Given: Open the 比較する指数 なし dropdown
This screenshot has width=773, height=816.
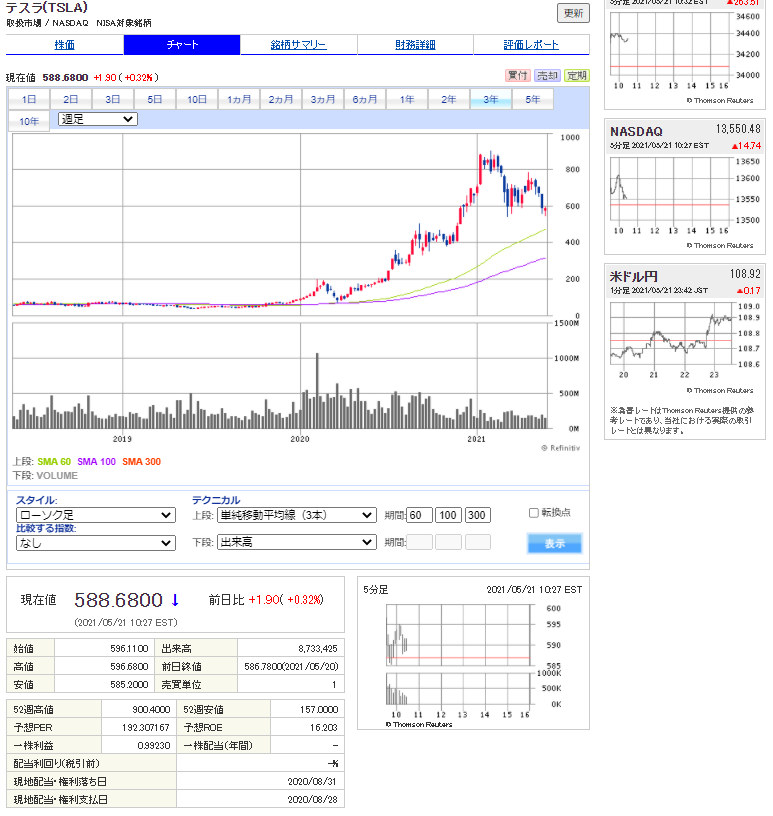Looking at the screenshot, I should 96,543.
